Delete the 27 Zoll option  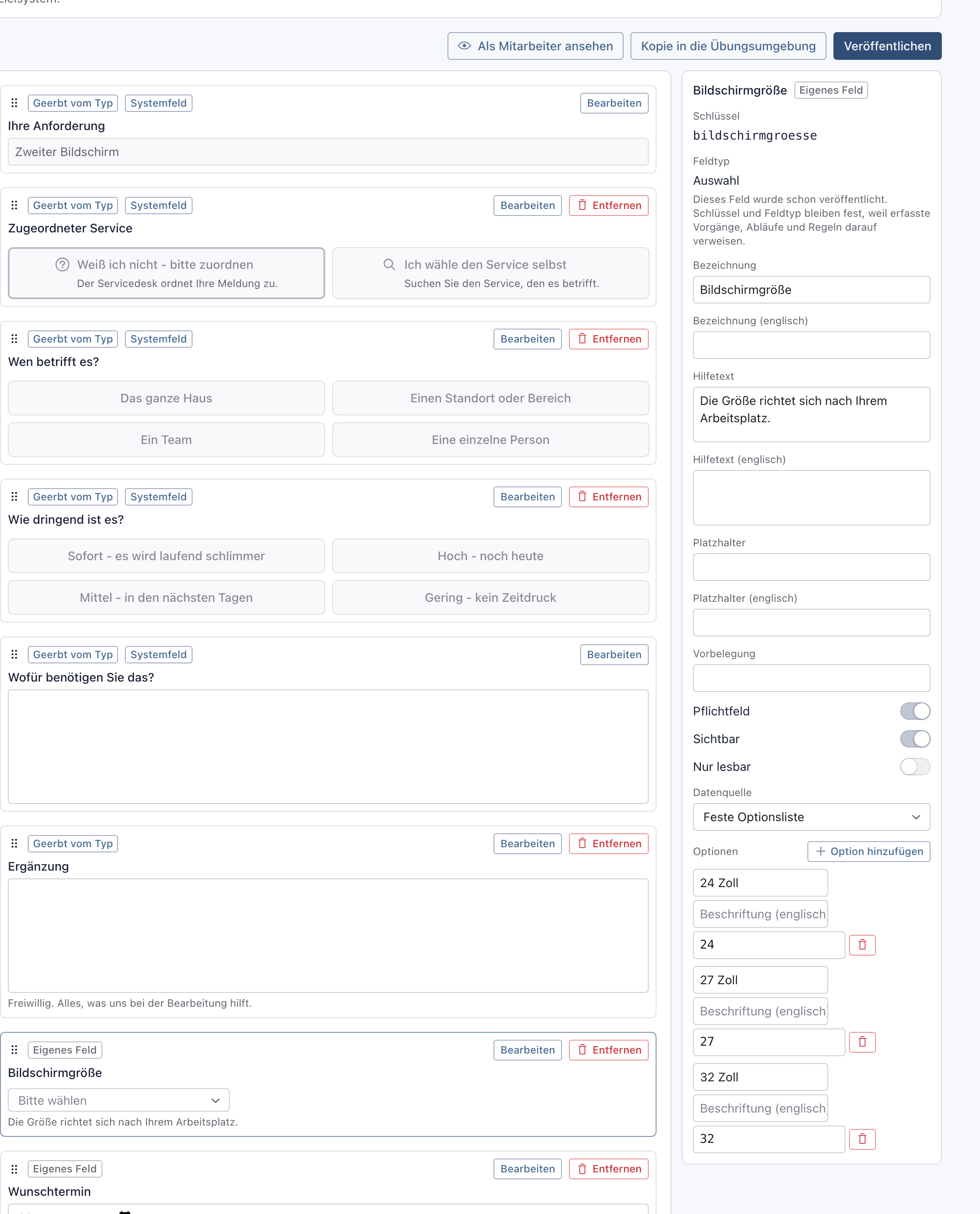862,1042
